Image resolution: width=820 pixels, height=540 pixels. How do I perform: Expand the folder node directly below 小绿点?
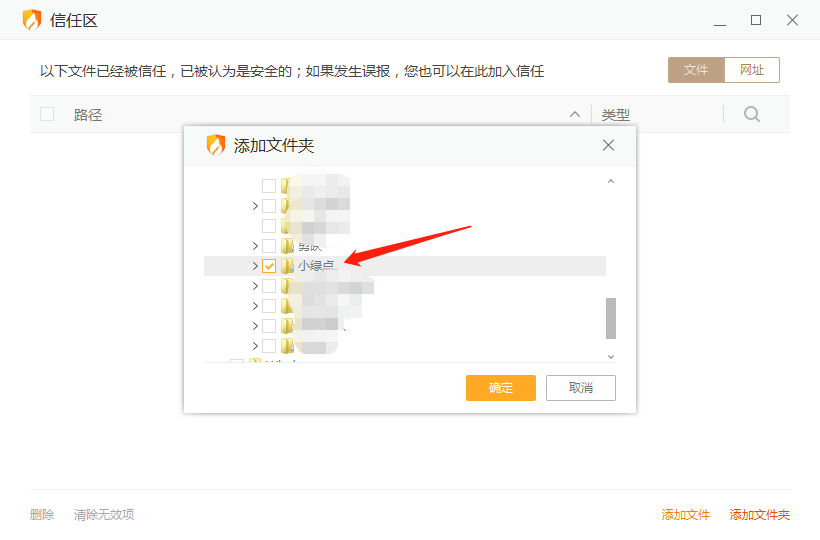click(x=255, y=286)
